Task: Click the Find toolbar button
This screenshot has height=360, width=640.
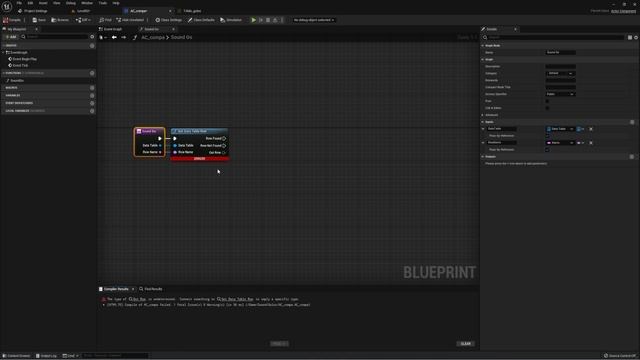Action: pos(105,20)
